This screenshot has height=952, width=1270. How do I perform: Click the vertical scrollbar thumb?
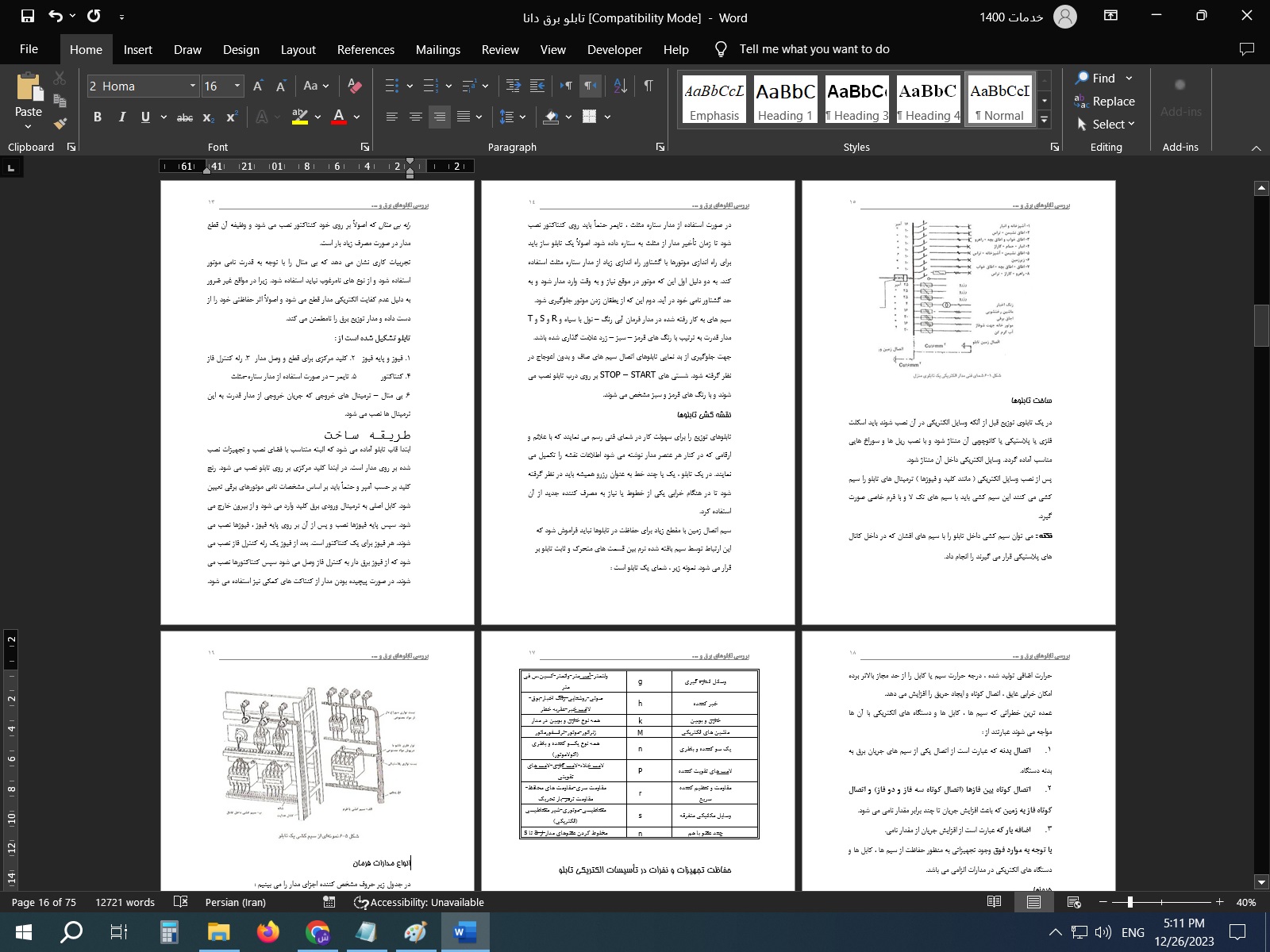point(1261,324)
